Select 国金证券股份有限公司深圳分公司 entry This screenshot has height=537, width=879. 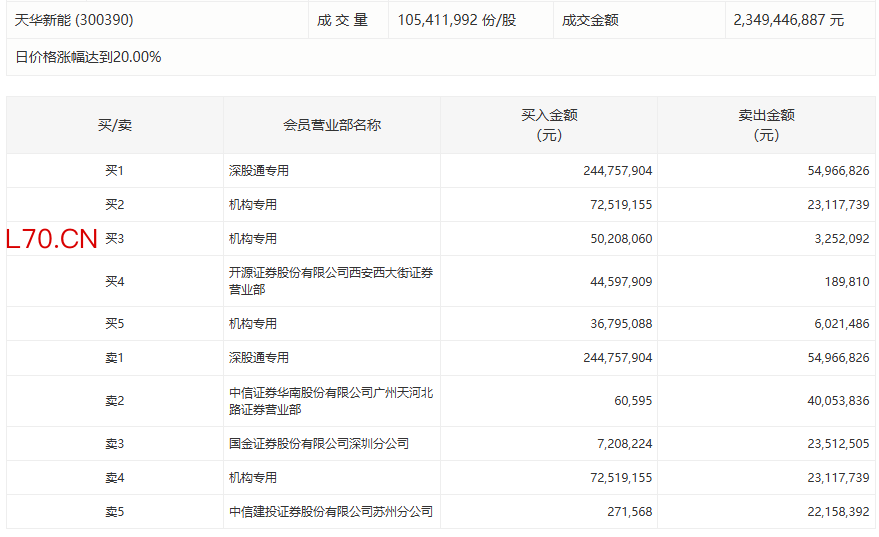click(318, 444)
